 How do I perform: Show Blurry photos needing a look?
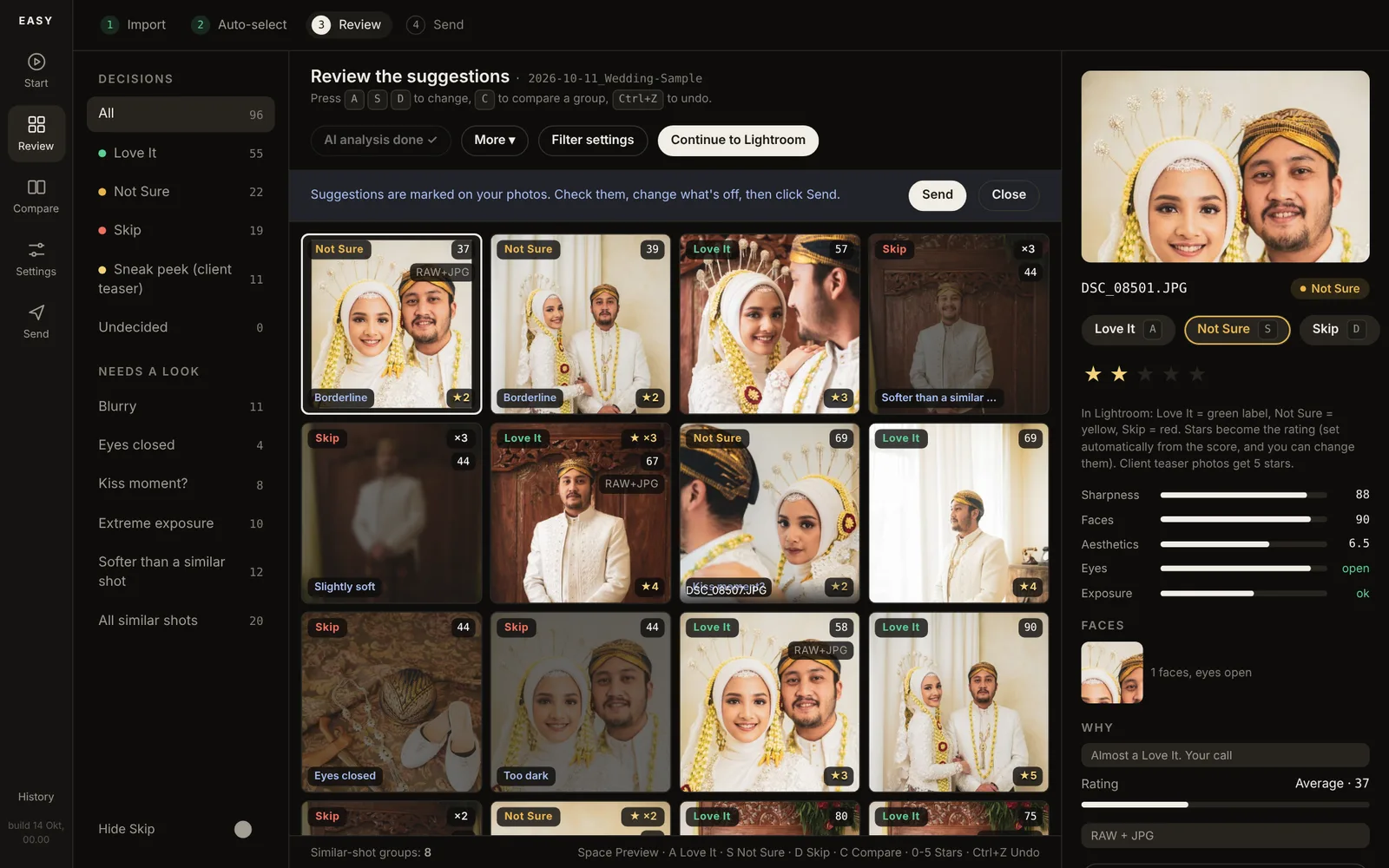[181, 406]
